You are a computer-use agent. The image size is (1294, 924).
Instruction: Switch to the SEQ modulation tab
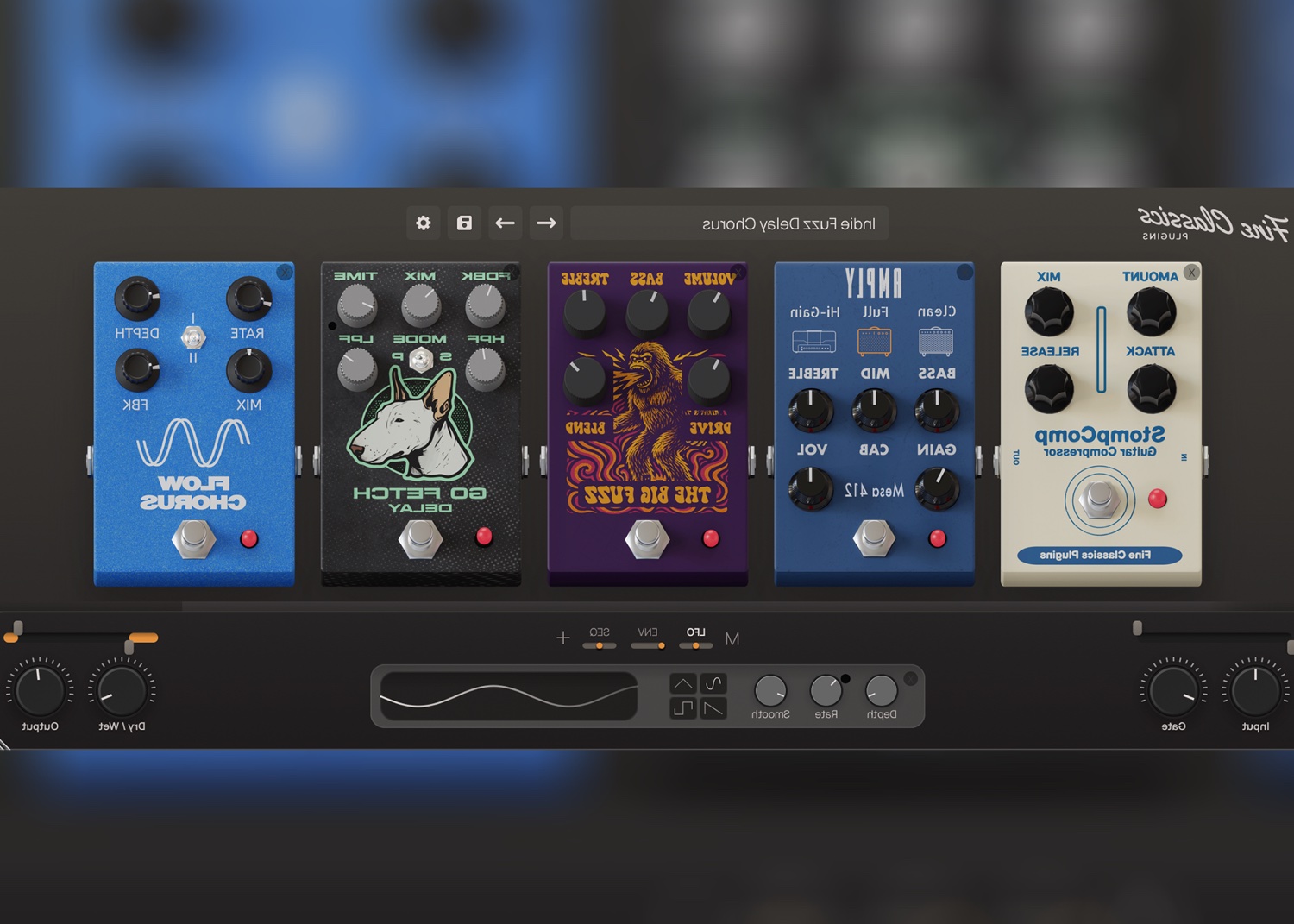600,637
